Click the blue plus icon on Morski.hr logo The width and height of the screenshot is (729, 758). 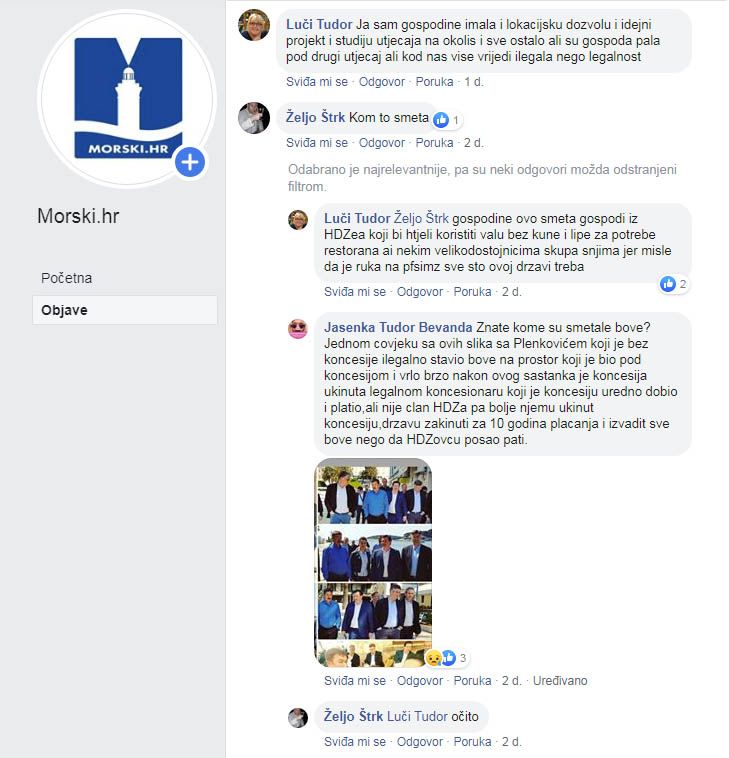pyautogui.click(x=190, y=162)
